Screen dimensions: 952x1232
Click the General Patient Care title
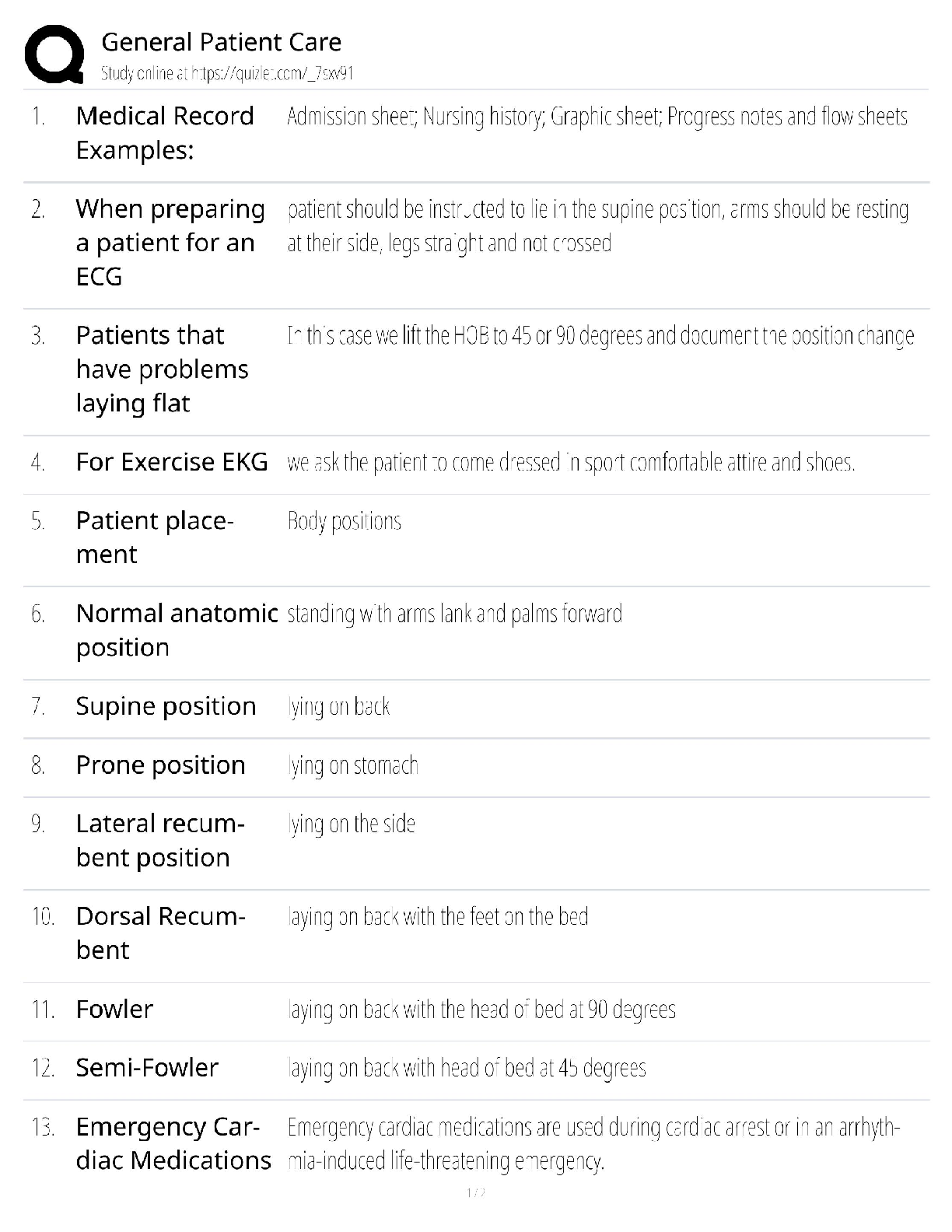221,42
